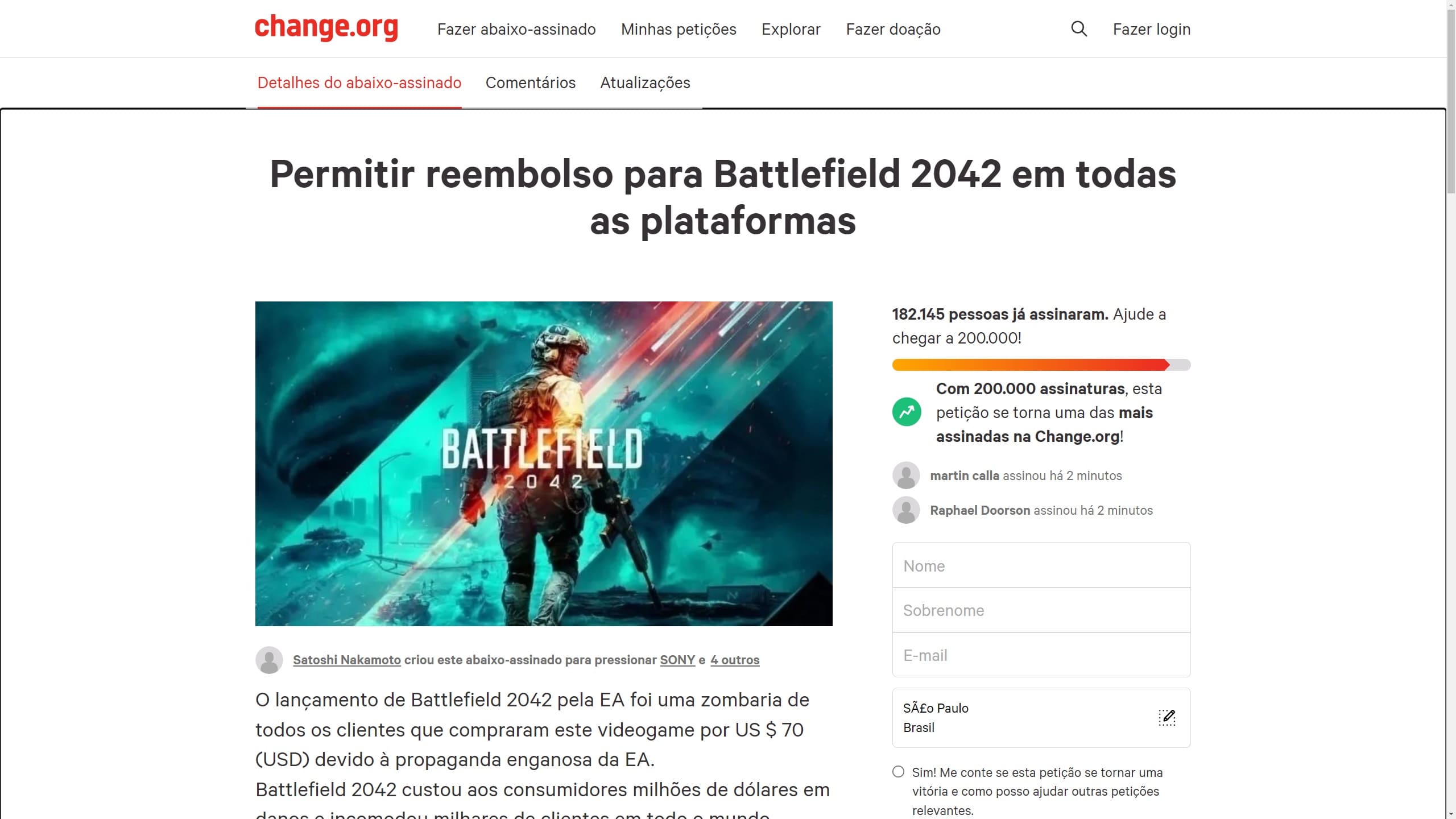Click the Atualizações tab
This screenshot has width=1456, height=819.
pyautogui.click(x=645, y=82)
